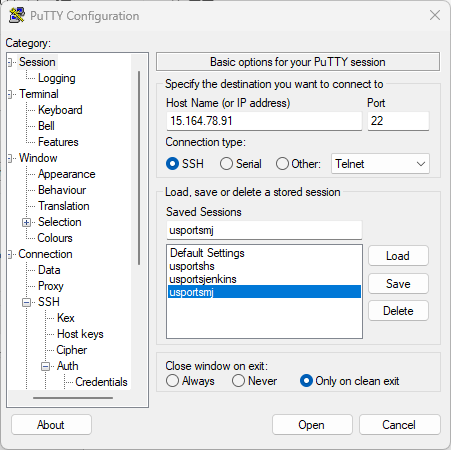Collapse the Auth tree node
The image size is (451, 450).
(45, 366)
